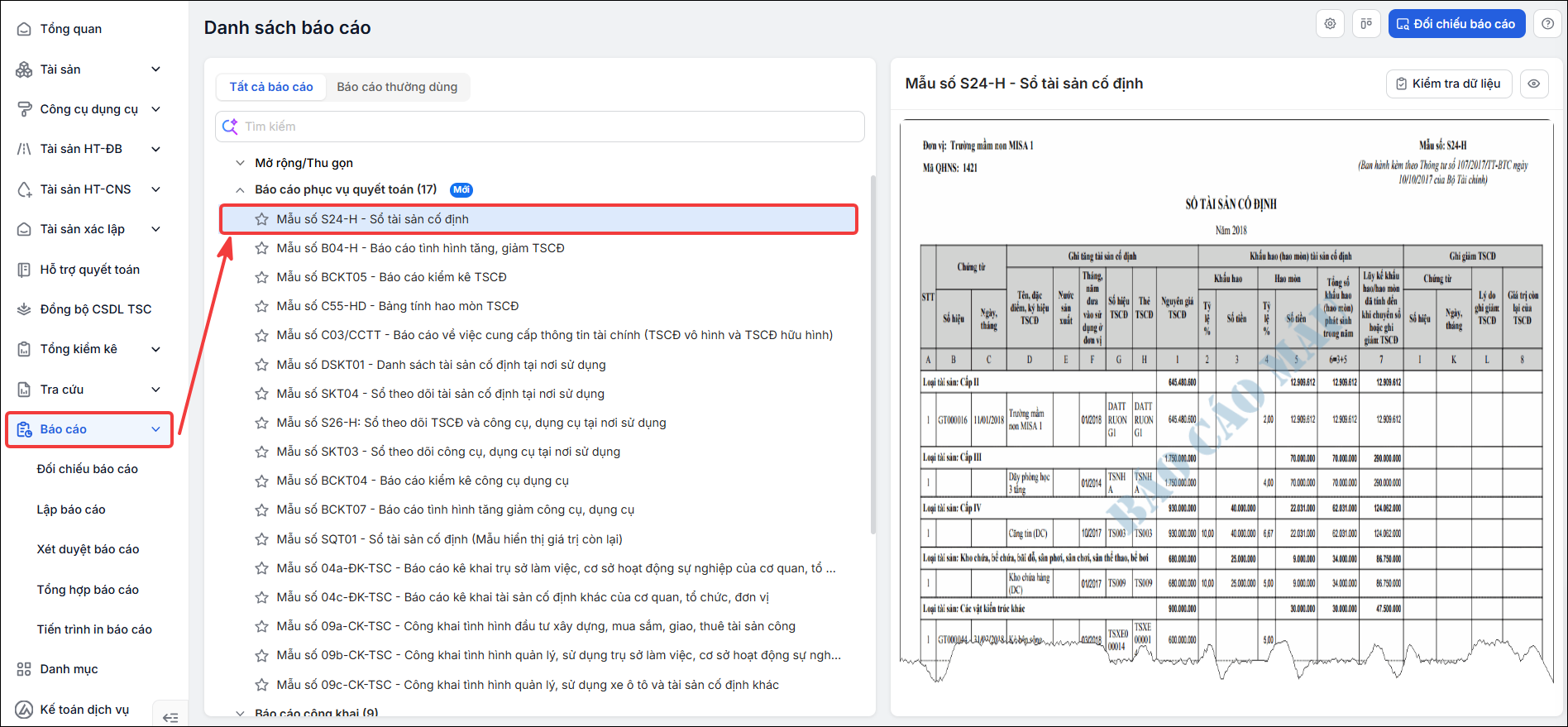Open report Mẫu số 04a-ĐK-TSC
1568x727 pixels.
(556, 568)
